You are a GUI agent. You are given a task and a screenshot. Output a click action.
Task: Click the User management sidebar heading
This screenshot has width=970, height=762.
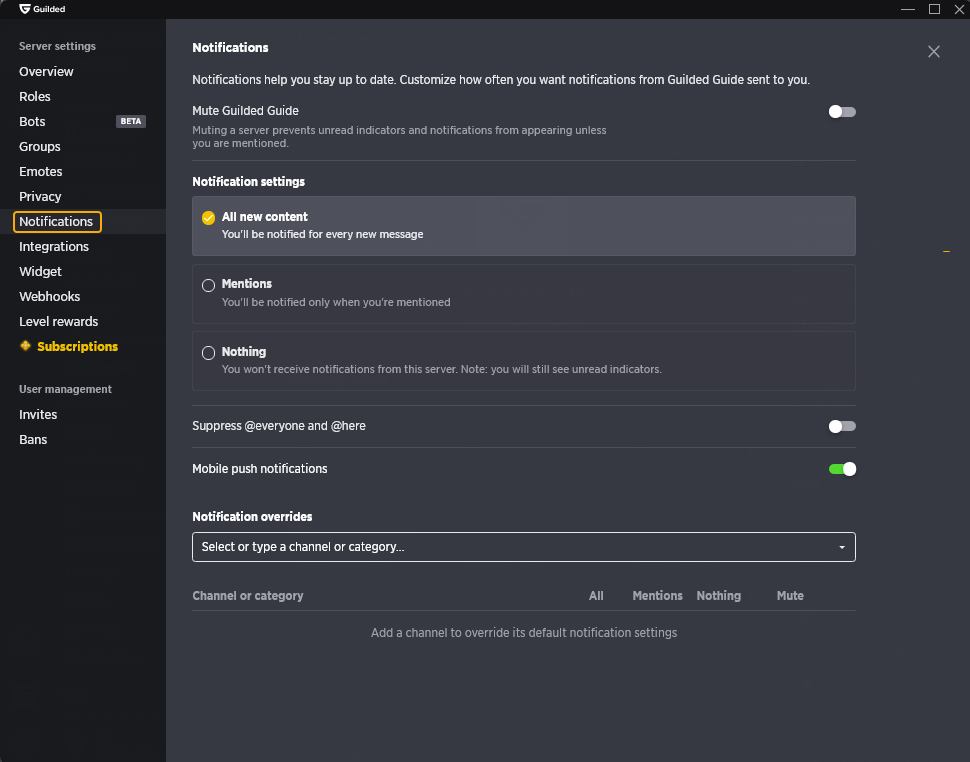pos(66,389)
